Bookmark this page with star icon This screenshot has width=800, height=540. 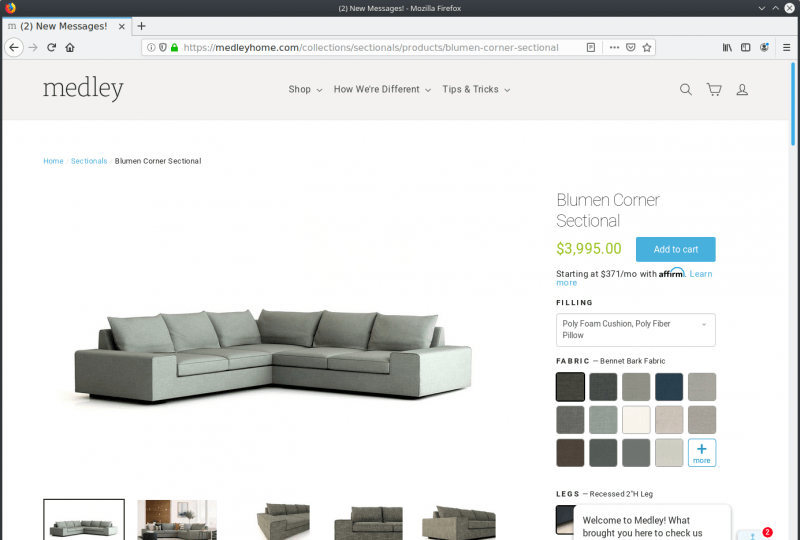tap(647, 47)
